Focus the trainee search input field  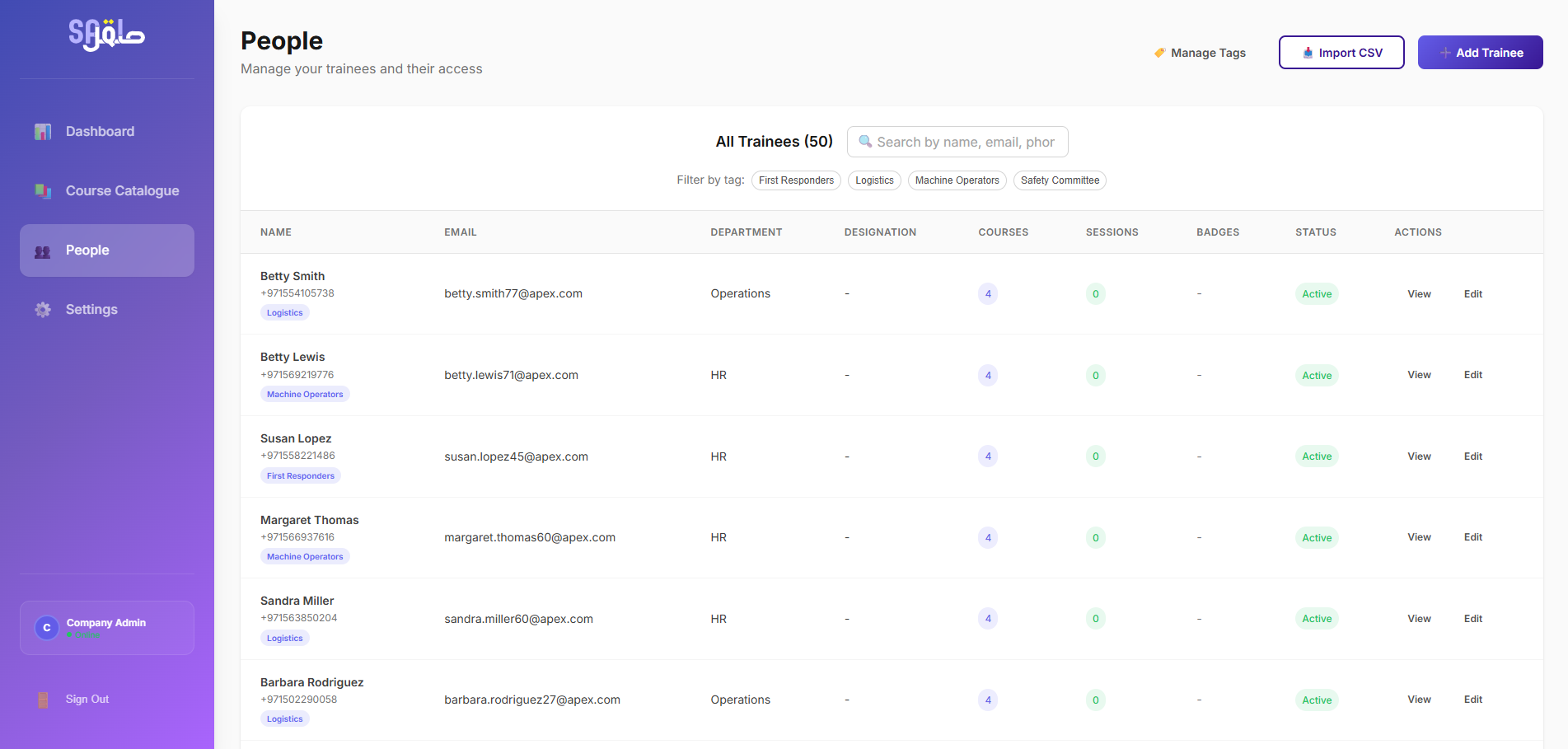tap(966, 142)
